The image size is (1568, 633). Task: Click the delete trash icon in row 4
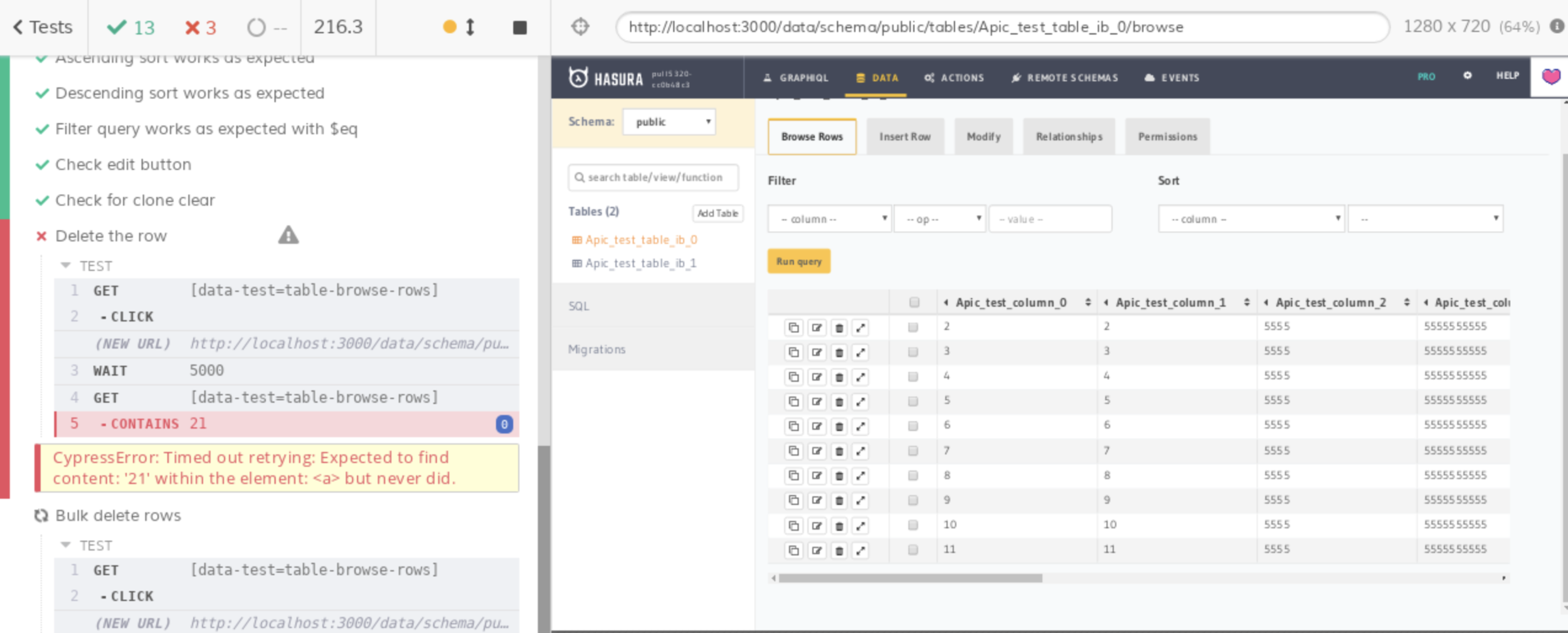click(x=839, y=377)
